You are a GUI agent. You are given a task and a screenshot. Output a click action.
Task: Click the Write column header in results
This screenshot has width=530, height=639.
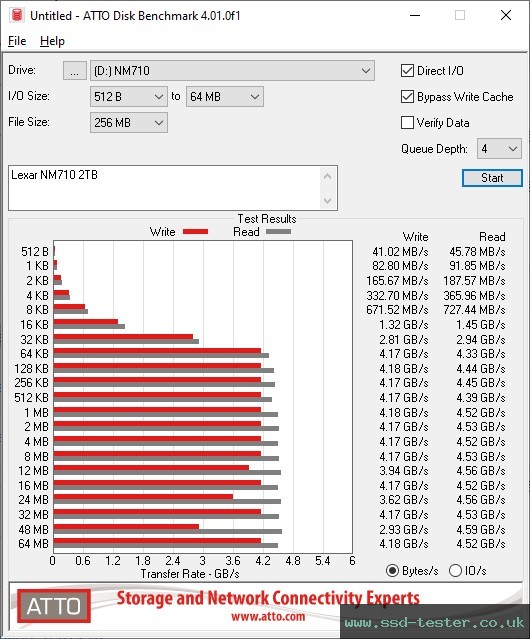click(x=415, y=237)
